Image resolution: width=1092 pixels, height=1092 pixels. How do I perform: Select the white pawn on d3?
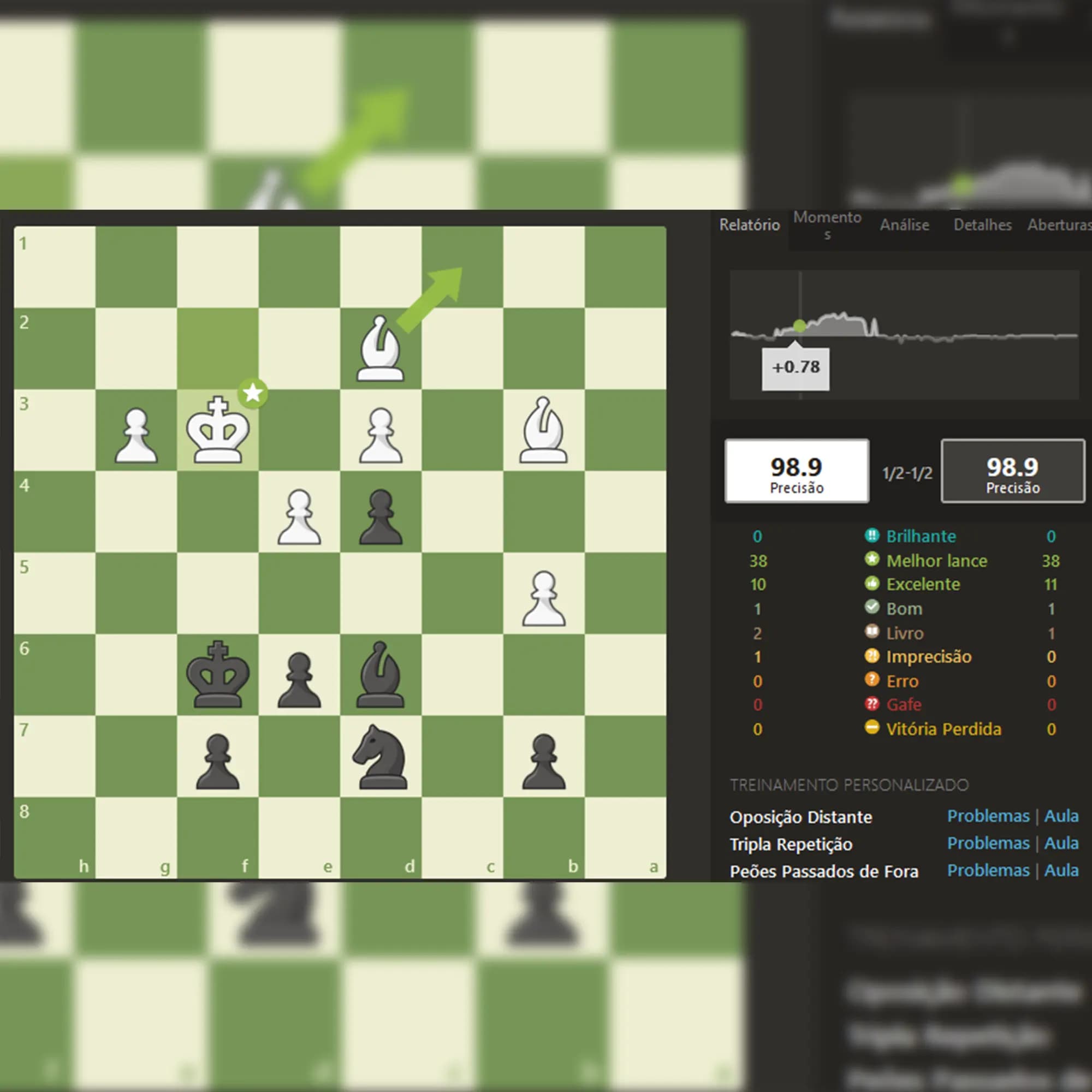(381, 435)
